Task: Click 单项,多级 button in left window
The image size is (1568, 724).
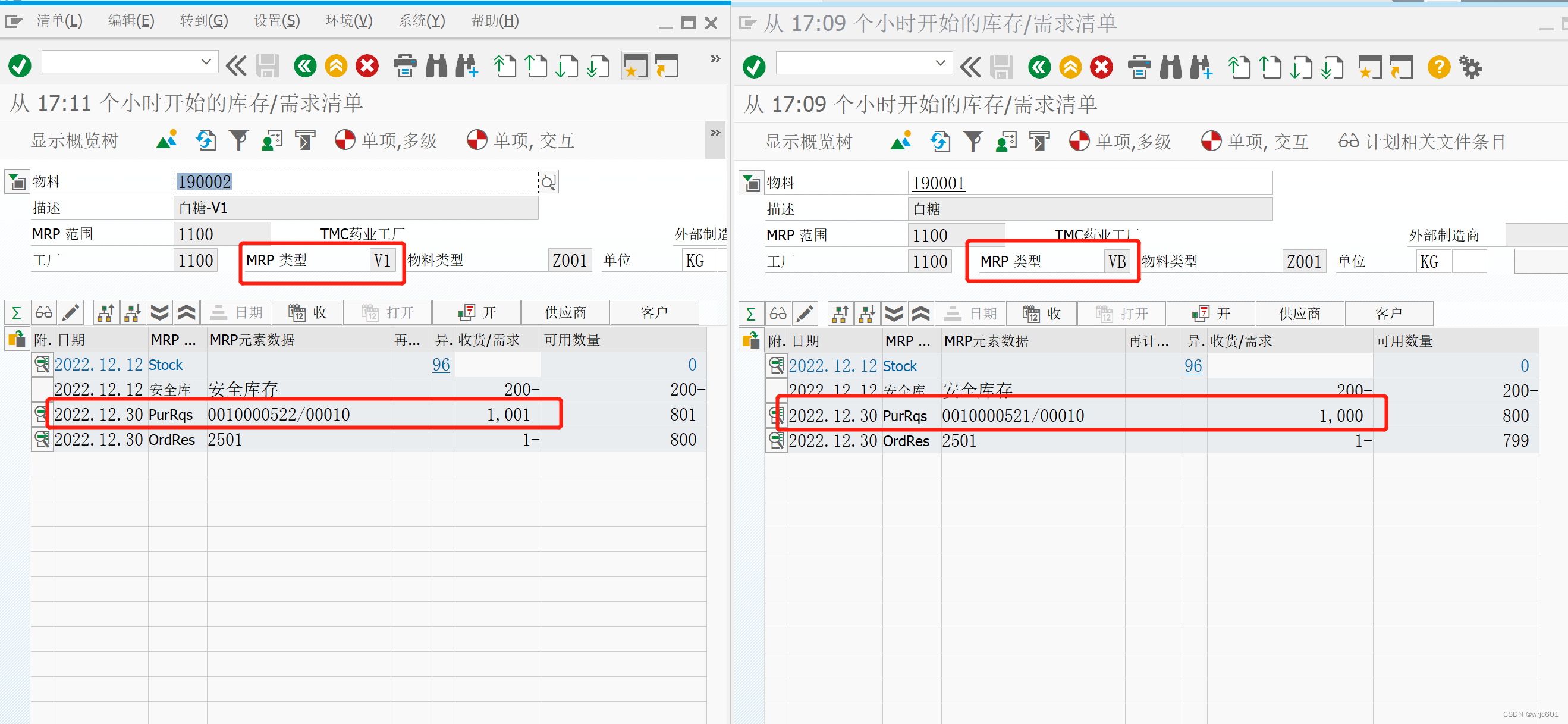Action: [386, 140]
